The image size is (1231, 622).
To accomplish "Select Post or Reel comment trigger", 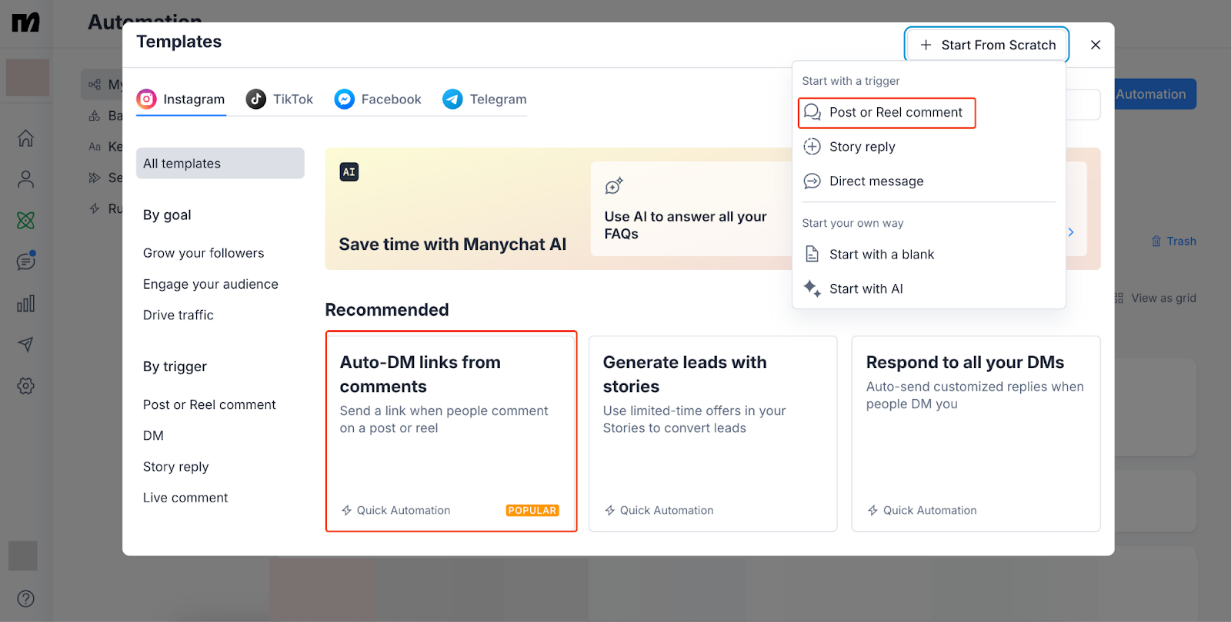I will coord(886,113).
